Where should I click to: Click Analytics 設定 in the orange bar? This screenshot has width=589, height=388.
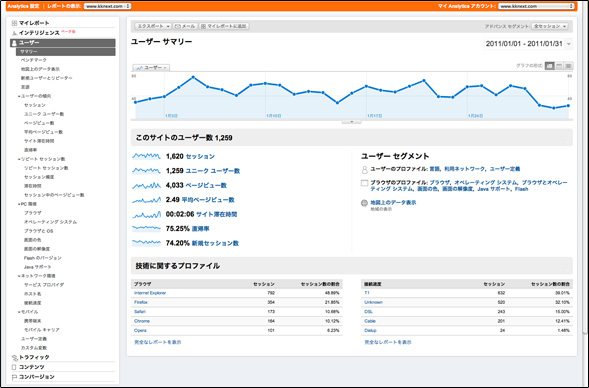tap(23, 6)
